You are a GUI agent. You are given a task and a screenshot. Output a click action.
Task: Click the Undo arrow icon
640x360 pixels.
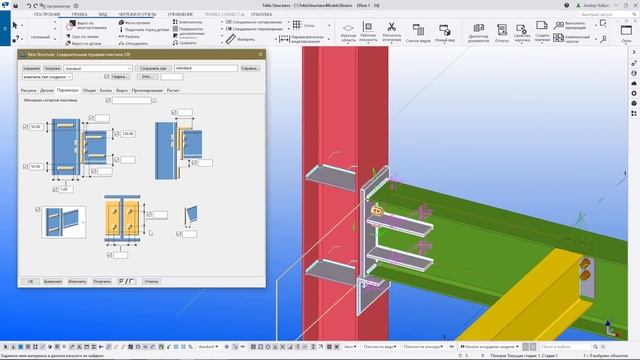[29, 6]
